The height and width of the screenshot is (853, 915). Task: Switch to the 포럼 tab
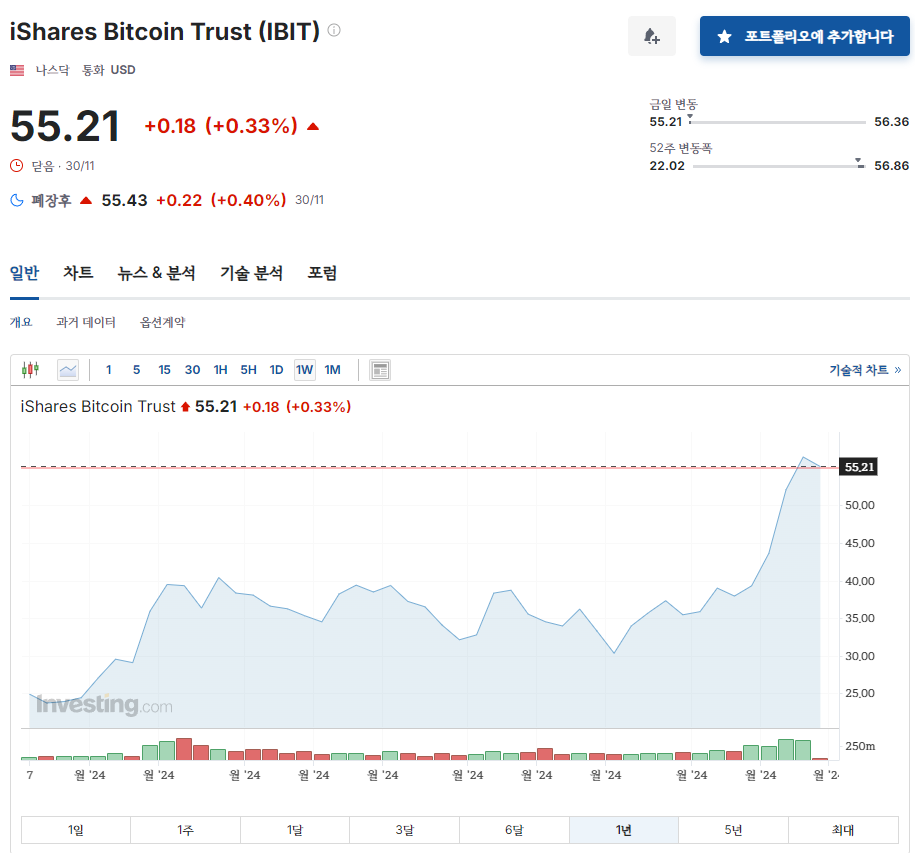click(x=322, y=273)
